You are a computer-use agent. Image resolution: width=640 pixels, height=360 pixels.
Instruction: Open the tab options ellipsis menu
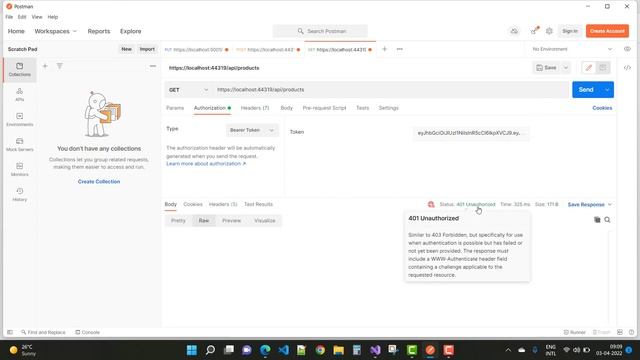click(400, 49)
